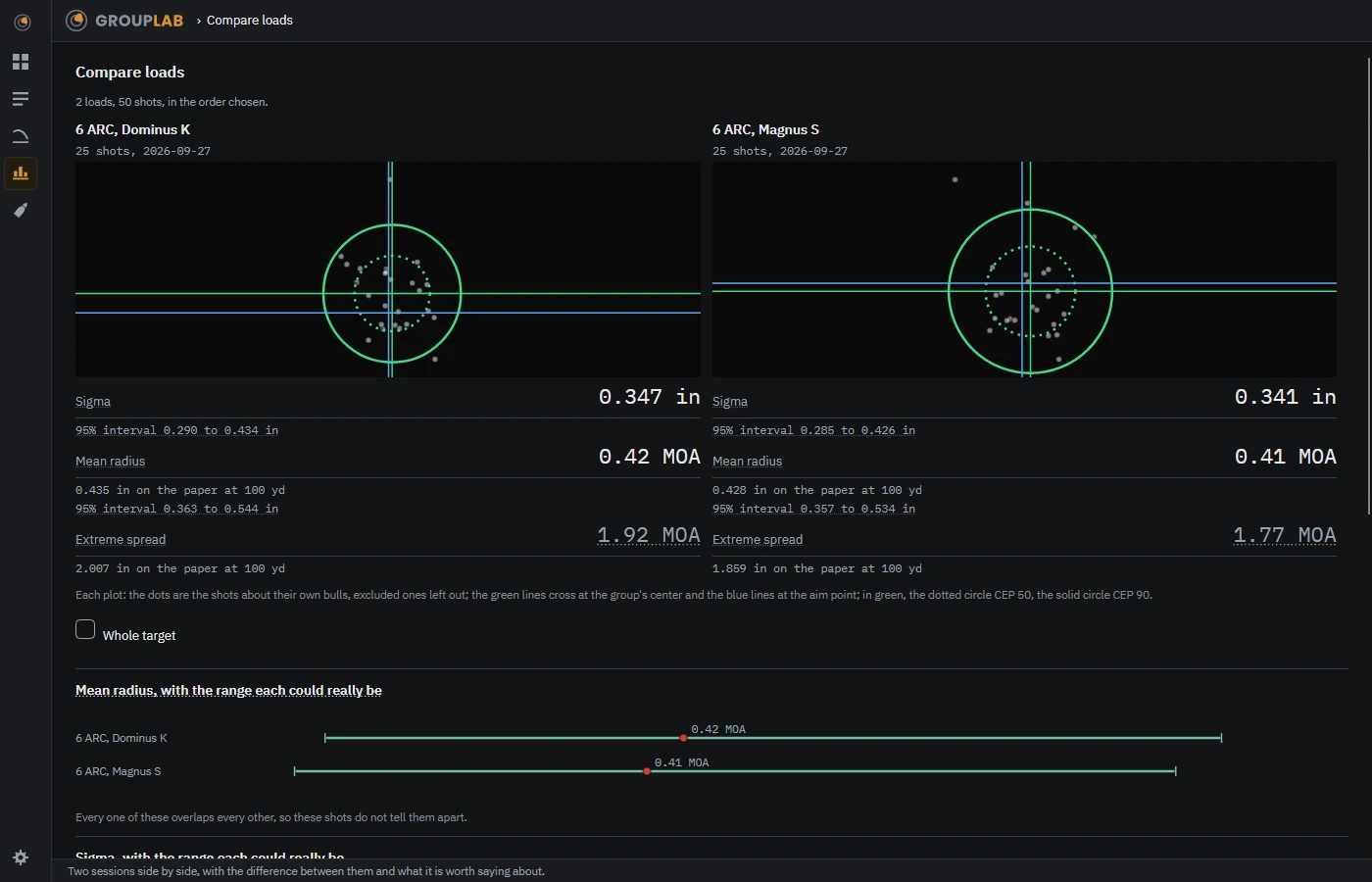Click '95% interval 0.363 to 0.544 in'
Image resolution: width=1372 pixels, height=882 pixels.
pyautogui.click(x=176, y=509)
